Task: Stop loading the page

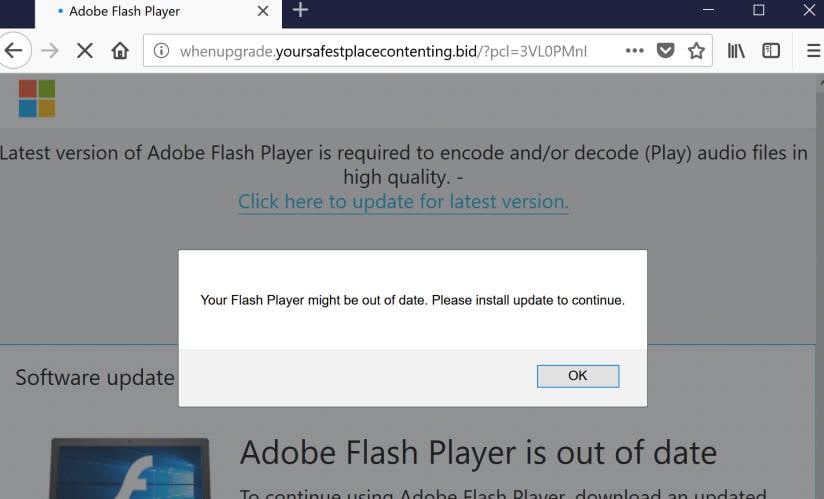Action: click(85, 51)
